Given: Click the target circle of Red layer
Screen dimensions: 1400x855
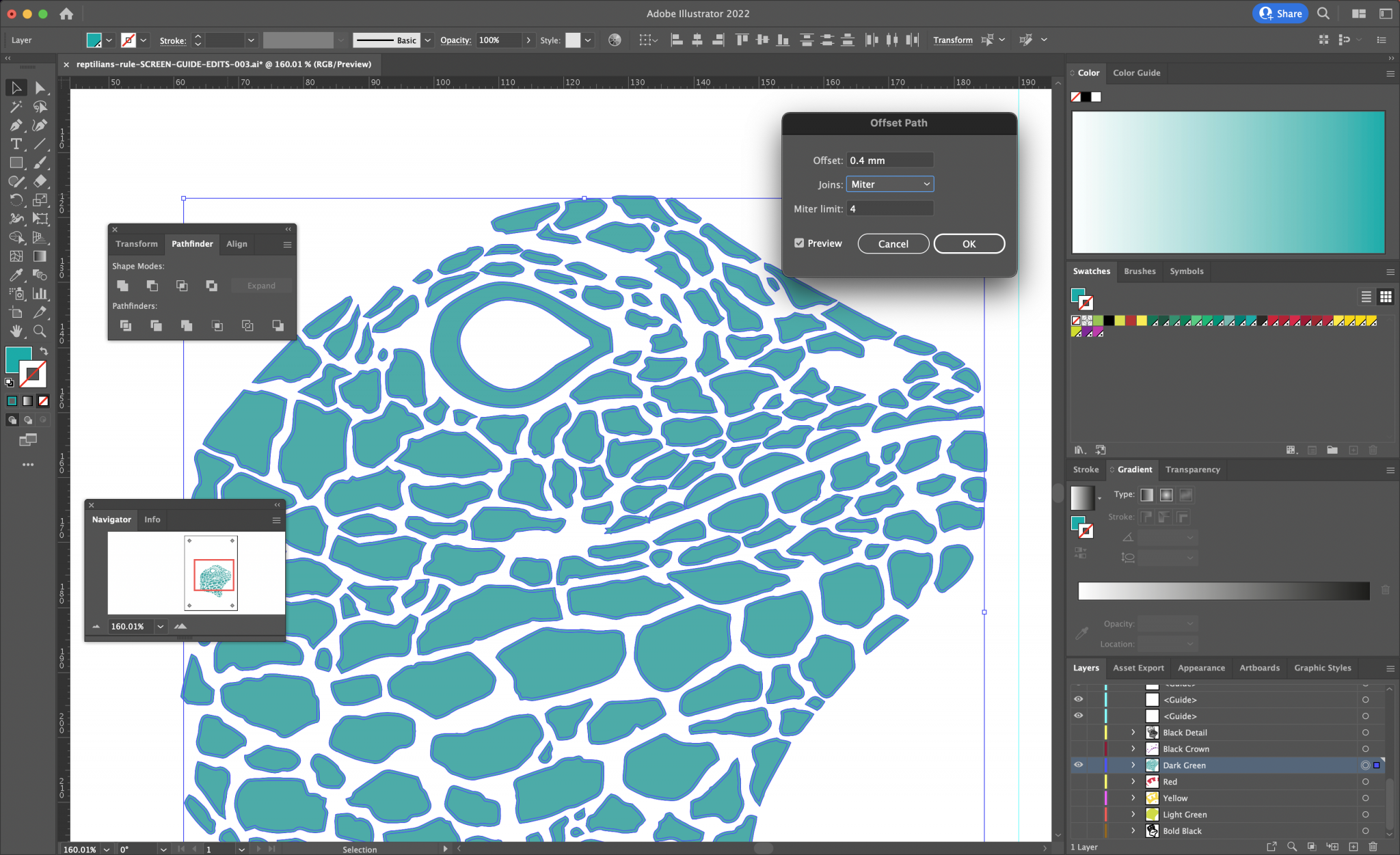Looking at the screenshot, I should (1365, 781).
